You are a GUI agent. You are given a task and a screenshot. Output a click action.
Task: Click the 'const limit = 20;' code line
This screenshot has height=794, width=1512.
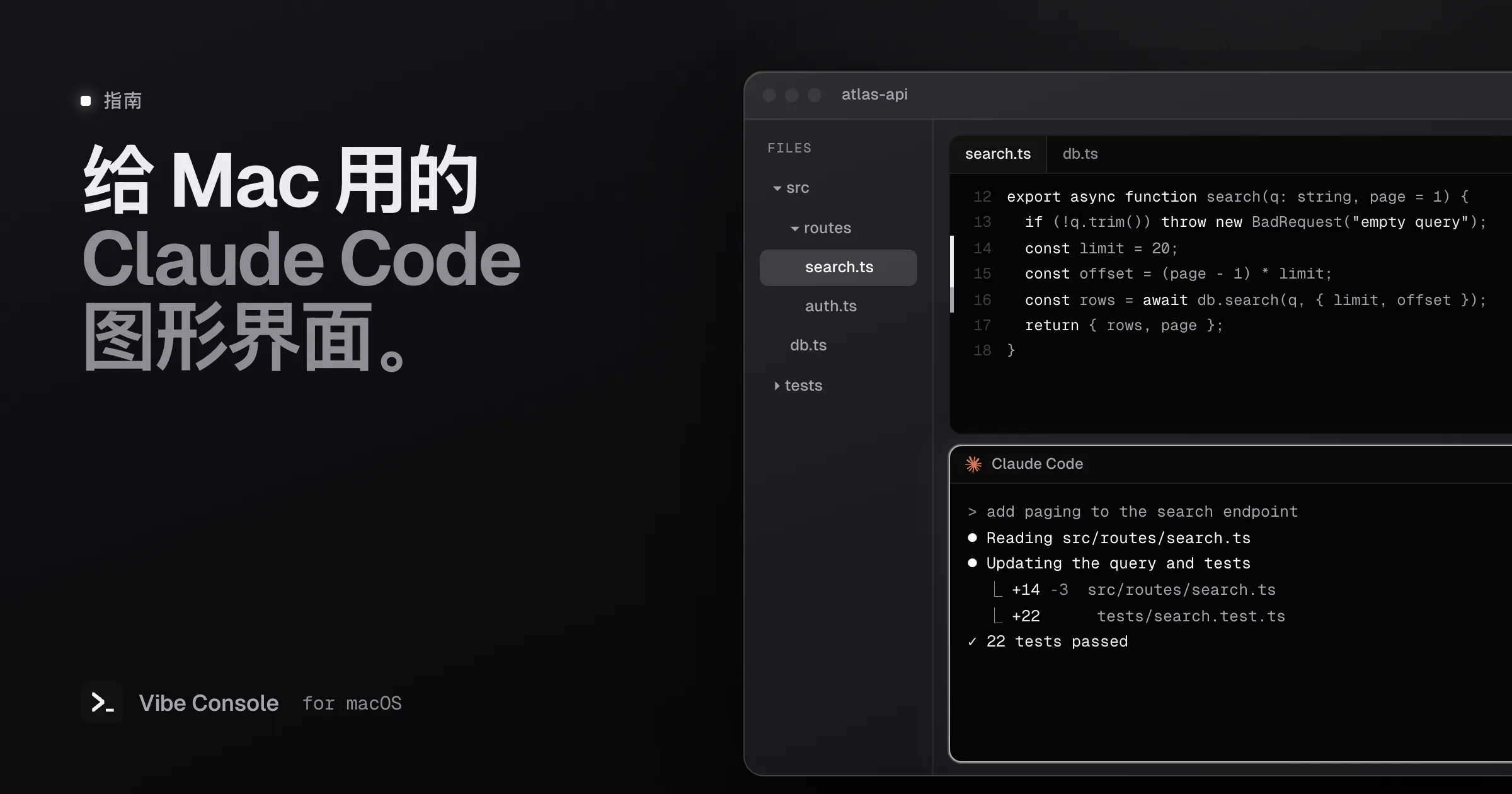tap(1101, 248)
